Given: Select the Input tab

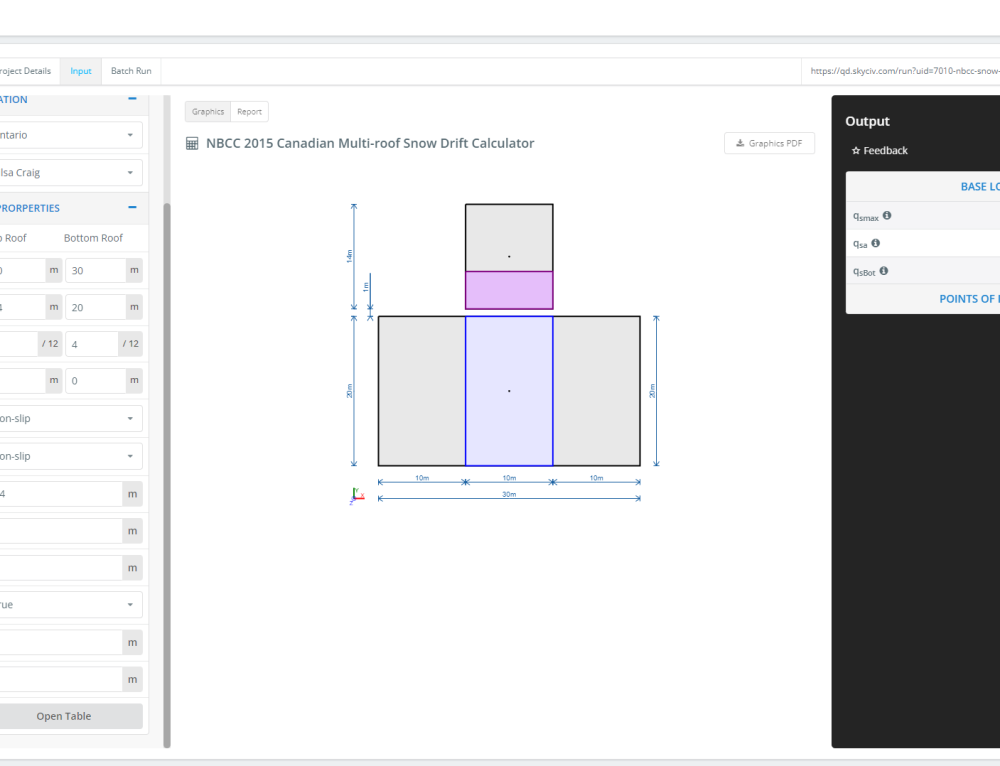Looking at the screenshot, I should click(80, 71).
